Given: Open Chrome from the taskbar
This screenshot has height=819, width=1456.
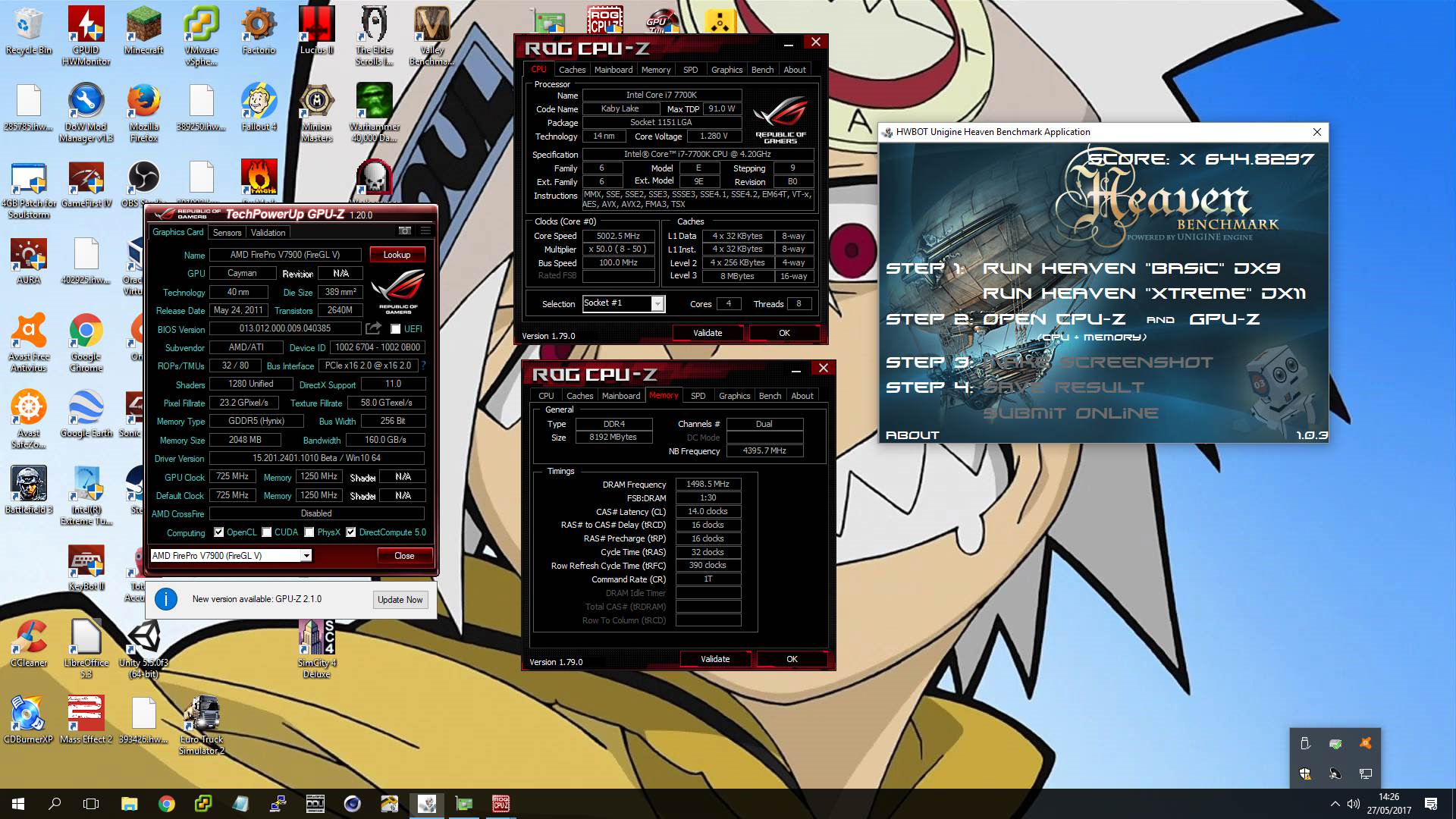Looking at the screenshot, I should point(166,804).
